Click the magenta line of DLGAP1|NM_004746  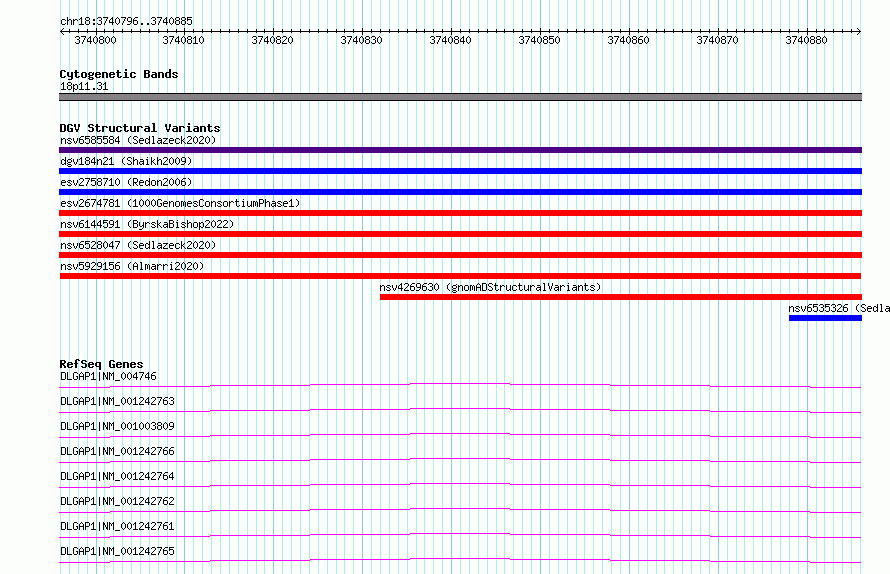pyautogui.click(x=460, y=386)
